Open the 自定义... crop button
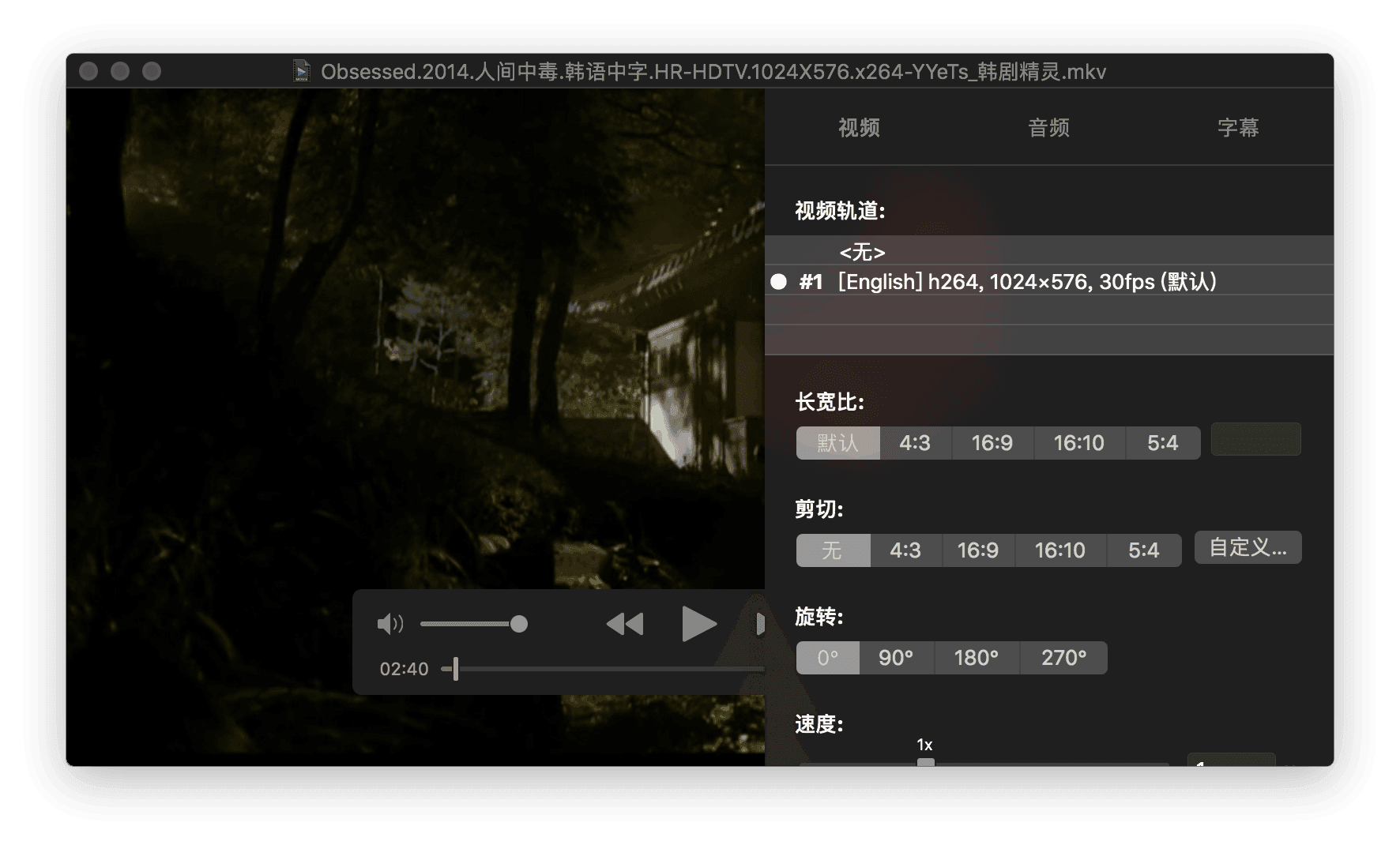 pos(1248,547)
